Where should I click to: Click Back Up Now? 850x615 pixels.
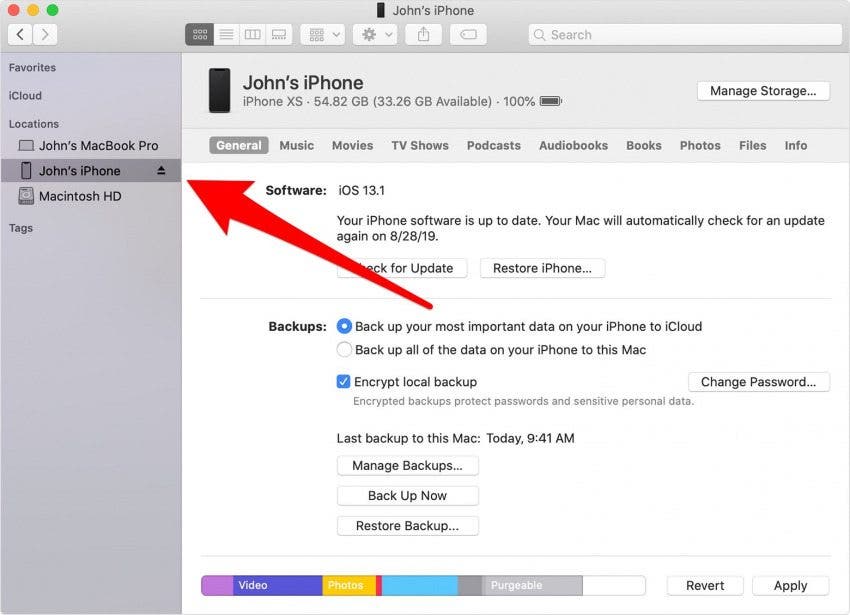[x=407, y=496]
